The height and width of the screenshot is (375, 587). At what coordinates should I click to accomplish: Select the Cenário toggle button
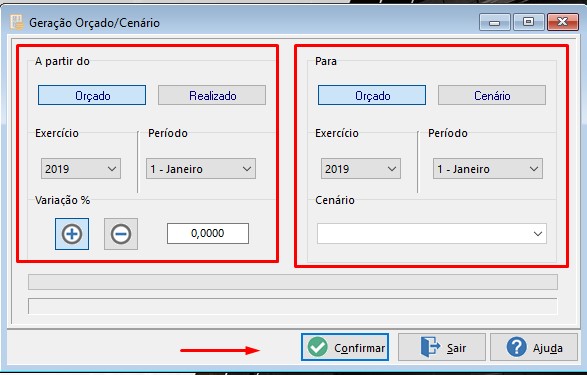492,95
